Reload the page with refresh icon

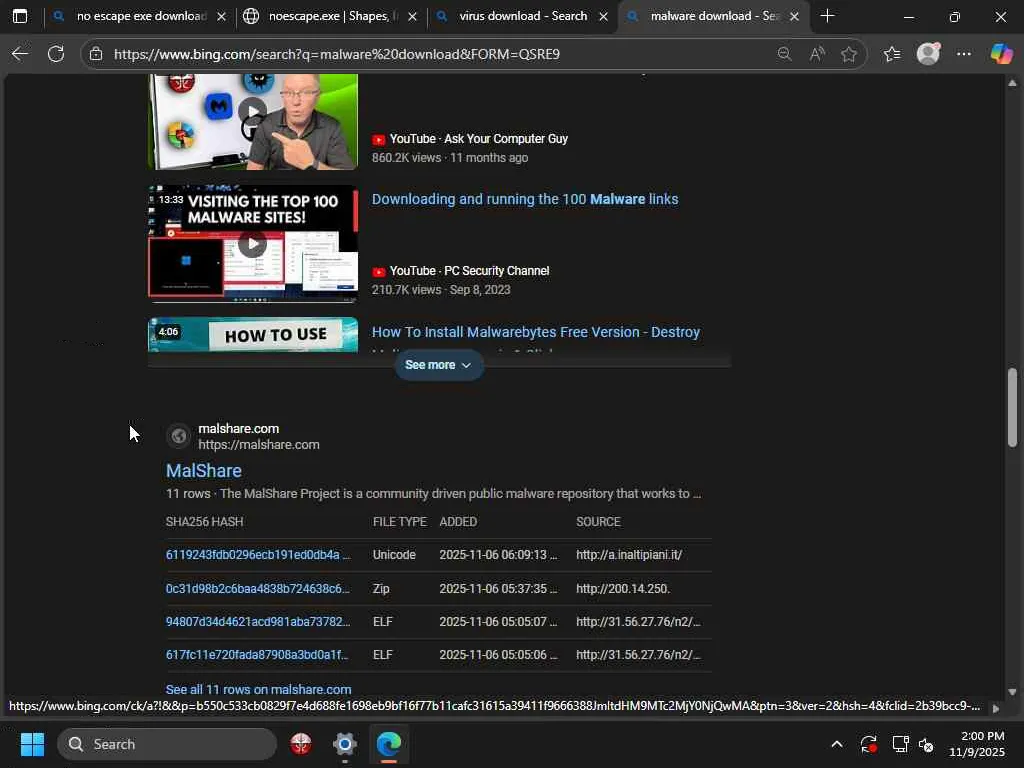(56, 54)
